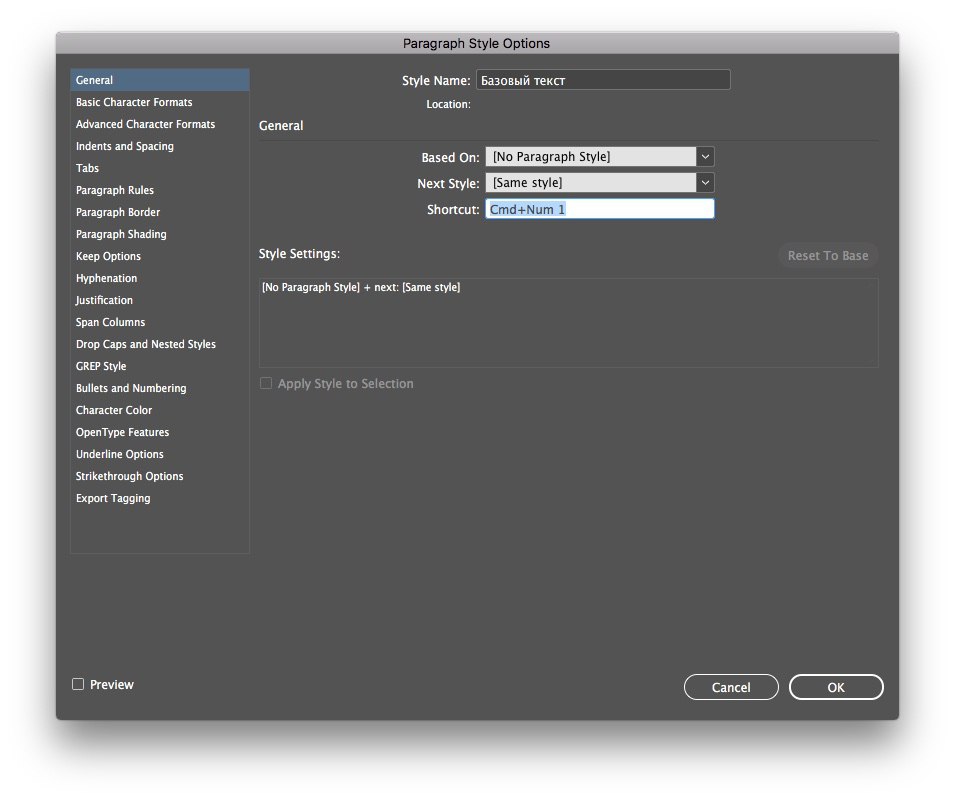Enable the Preview checkbox
Screen dimensions: 955x800
(78, 684)
